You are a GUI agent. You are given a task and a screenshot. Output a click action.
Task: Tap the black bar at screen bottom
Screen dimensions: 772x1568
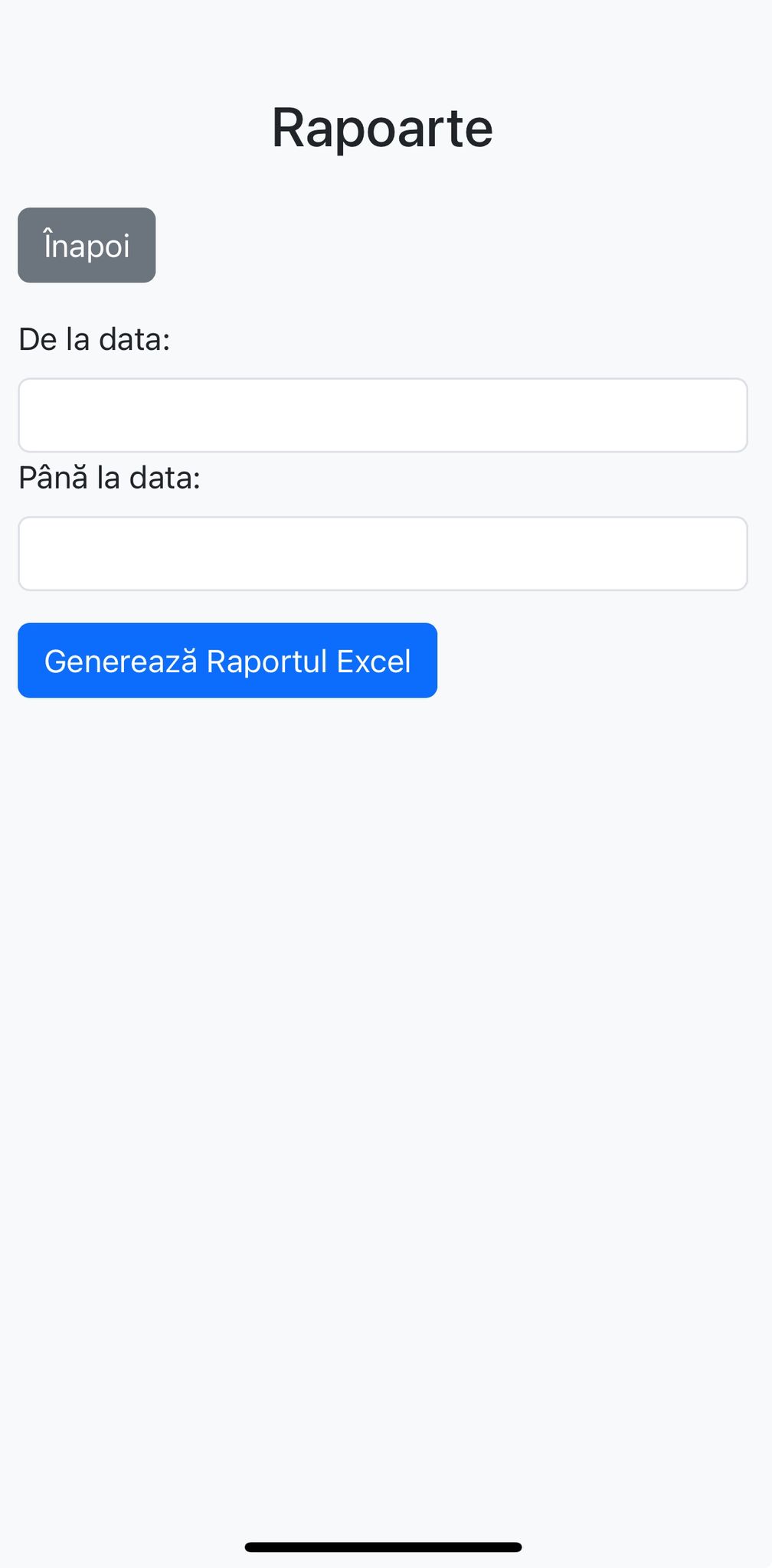tap(383, 1547)
